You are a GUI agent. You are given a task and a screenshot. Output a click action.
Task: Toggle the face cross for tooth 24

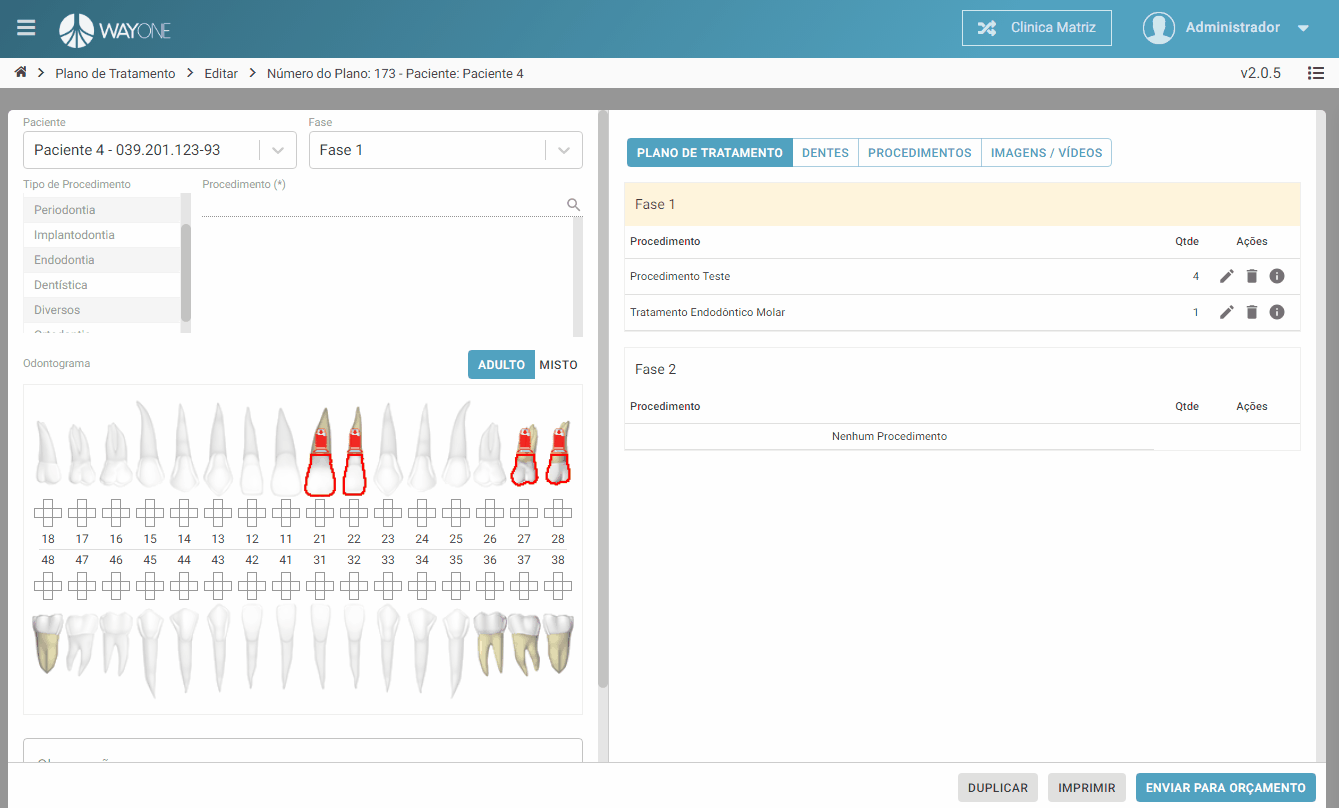pos(422,514)
